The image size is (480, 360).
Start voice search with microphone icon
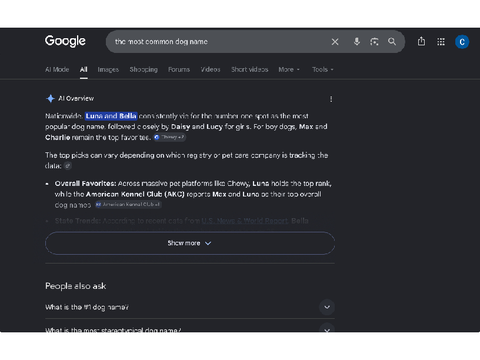[357, 42]
